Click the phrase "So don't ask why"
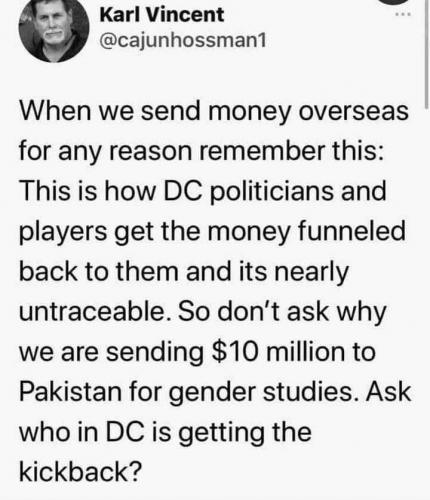 pyautogui.click(x=282, y=312)
